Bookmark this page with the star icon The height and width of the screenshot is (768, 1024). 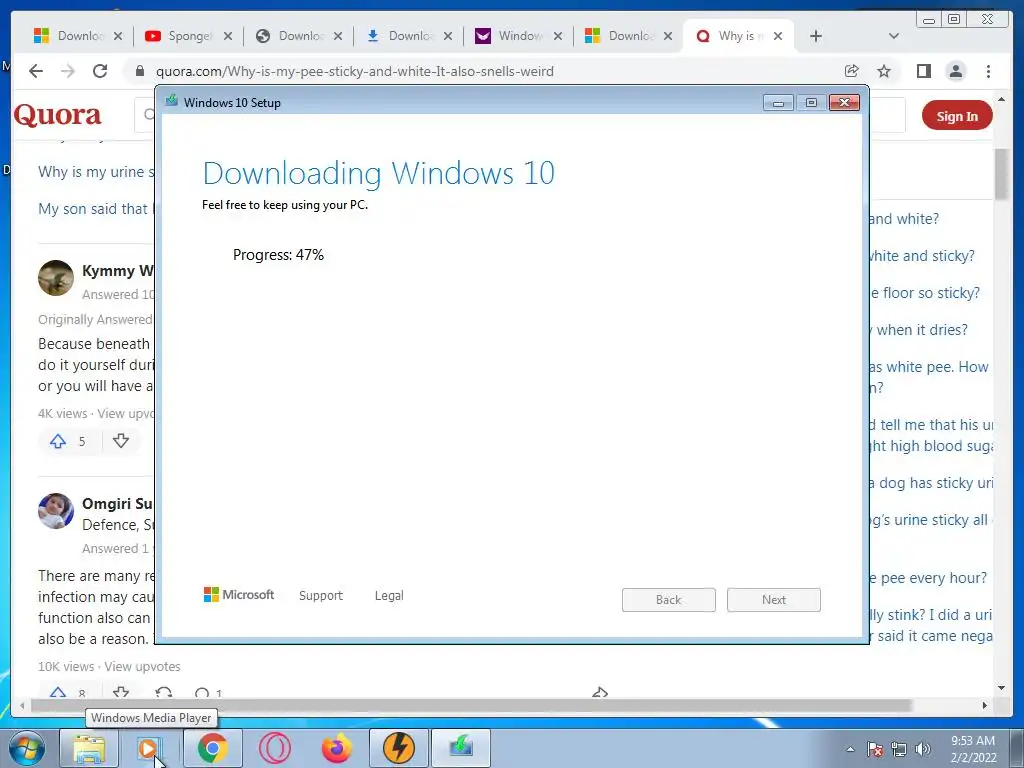click(884, 71)
